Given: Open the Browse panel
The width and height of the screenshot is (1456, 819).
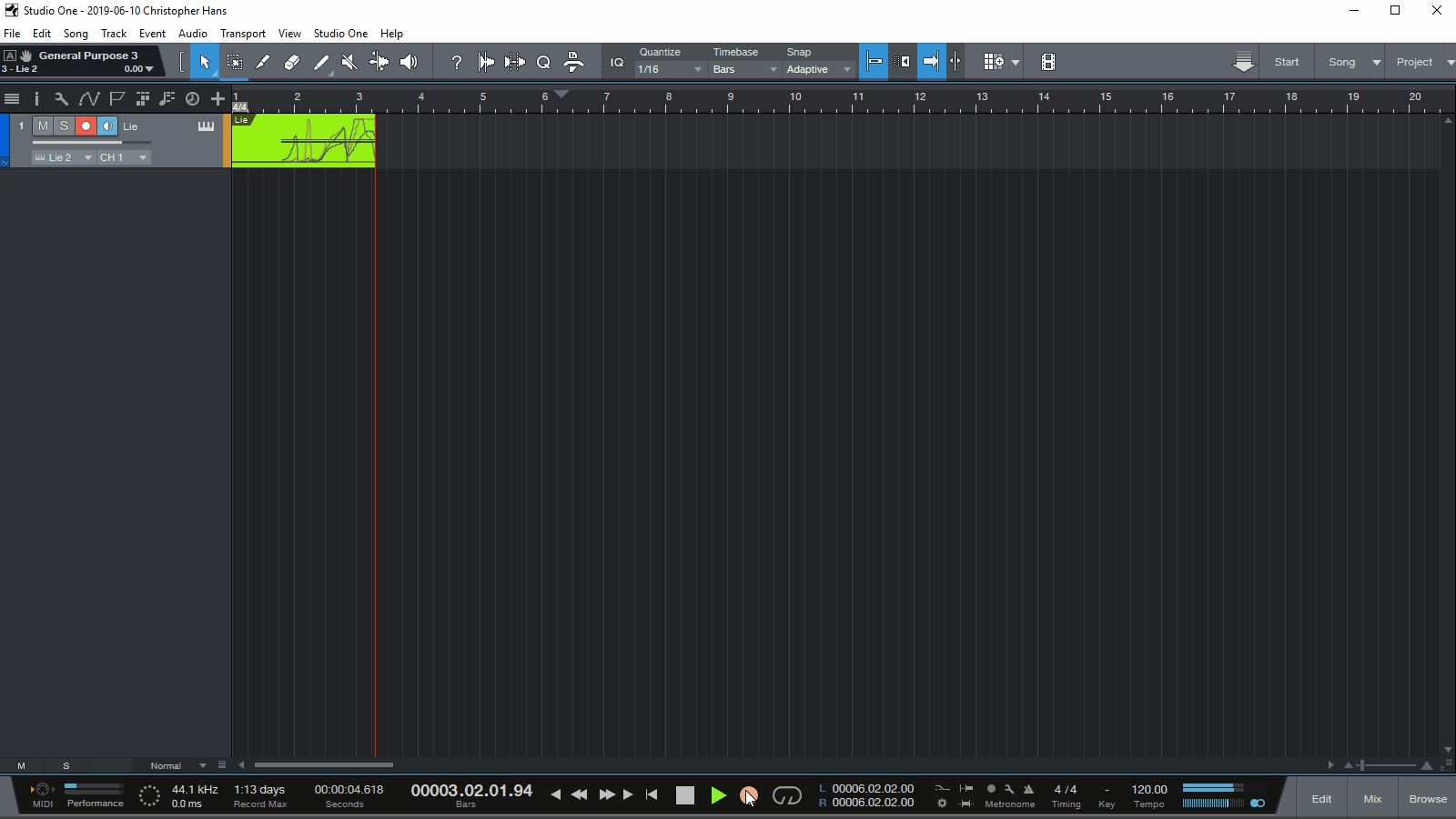Looking at the screenshot, I should point(1428,799).
